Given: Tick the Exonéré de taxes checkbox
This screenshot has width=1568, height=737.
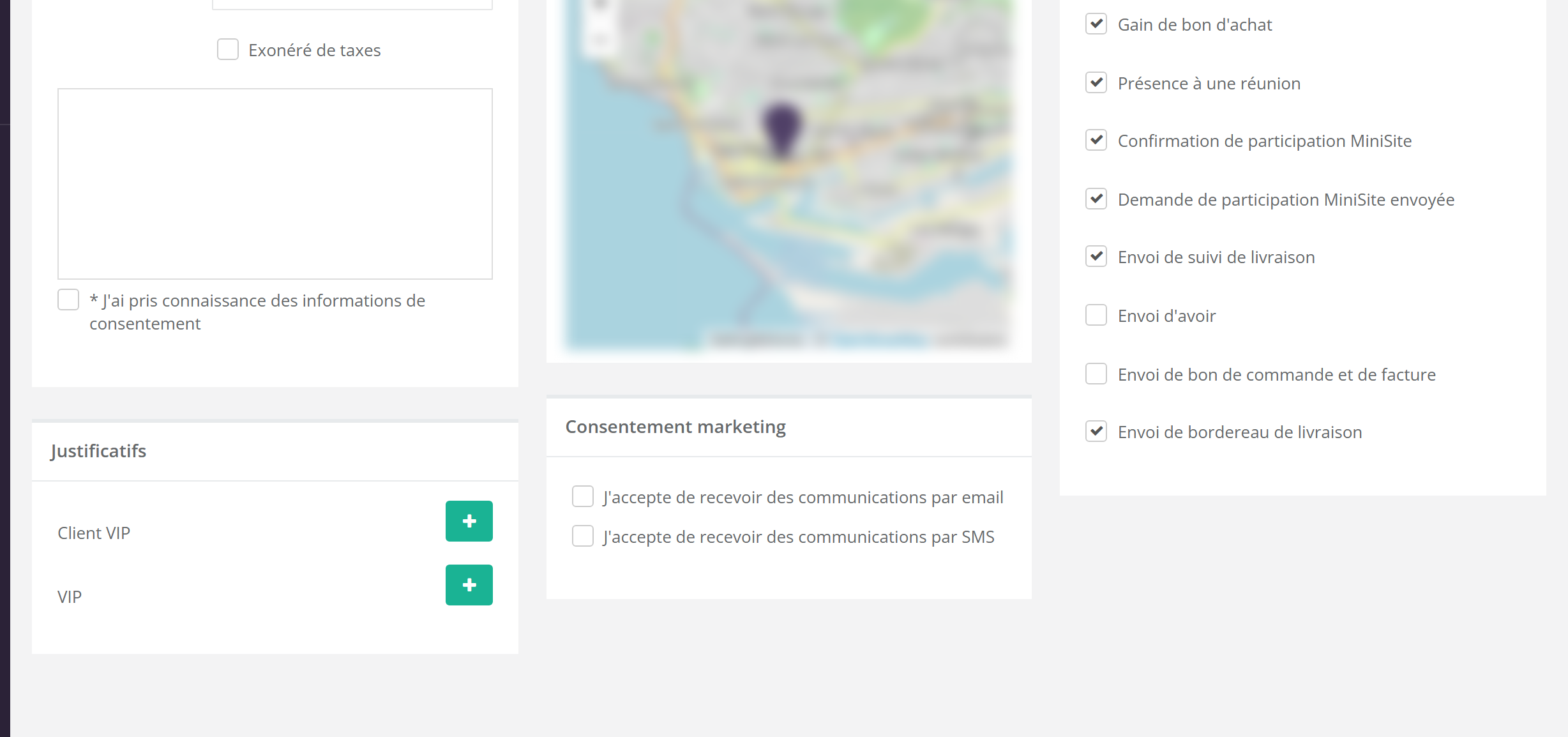Looking at the screenshot, I should click(x=228, y=50).
